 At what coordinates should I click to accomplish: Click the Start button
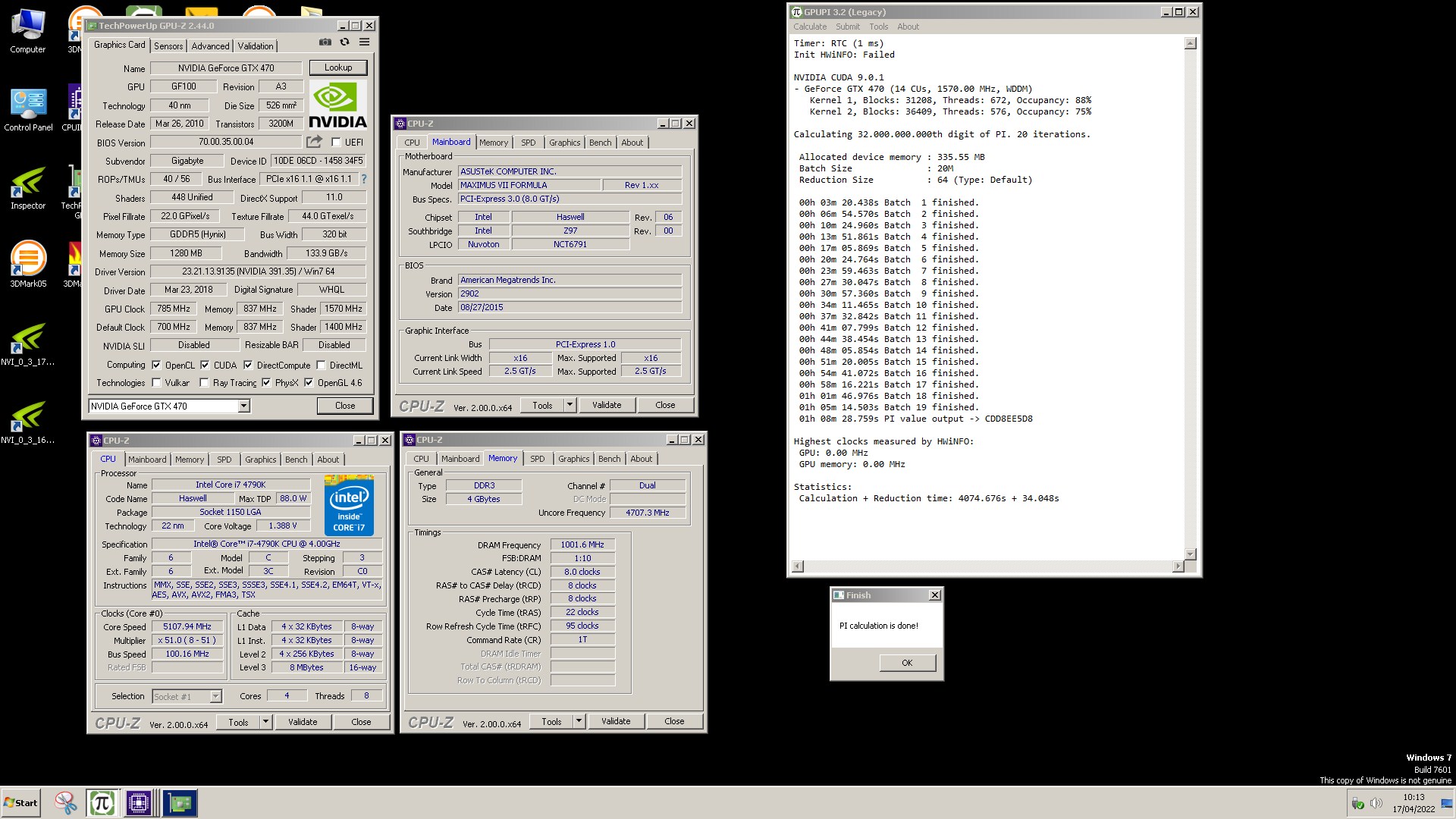tap(20, 803)
